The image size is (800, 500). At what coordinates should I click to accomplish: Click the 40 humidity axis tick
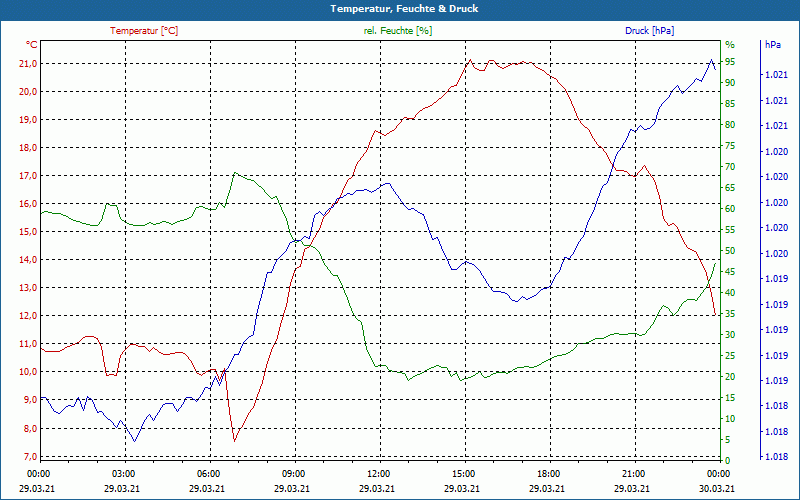730,293
